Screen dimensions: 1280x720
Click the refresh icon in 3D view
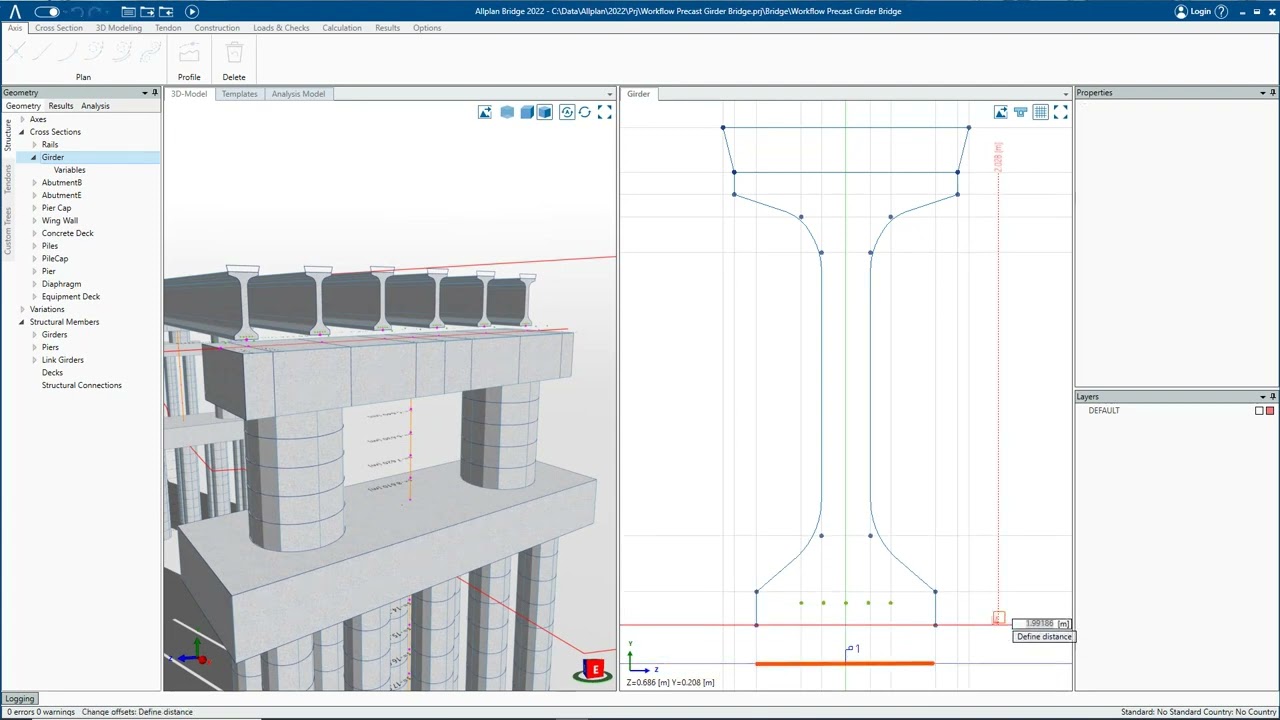point(585,112)
